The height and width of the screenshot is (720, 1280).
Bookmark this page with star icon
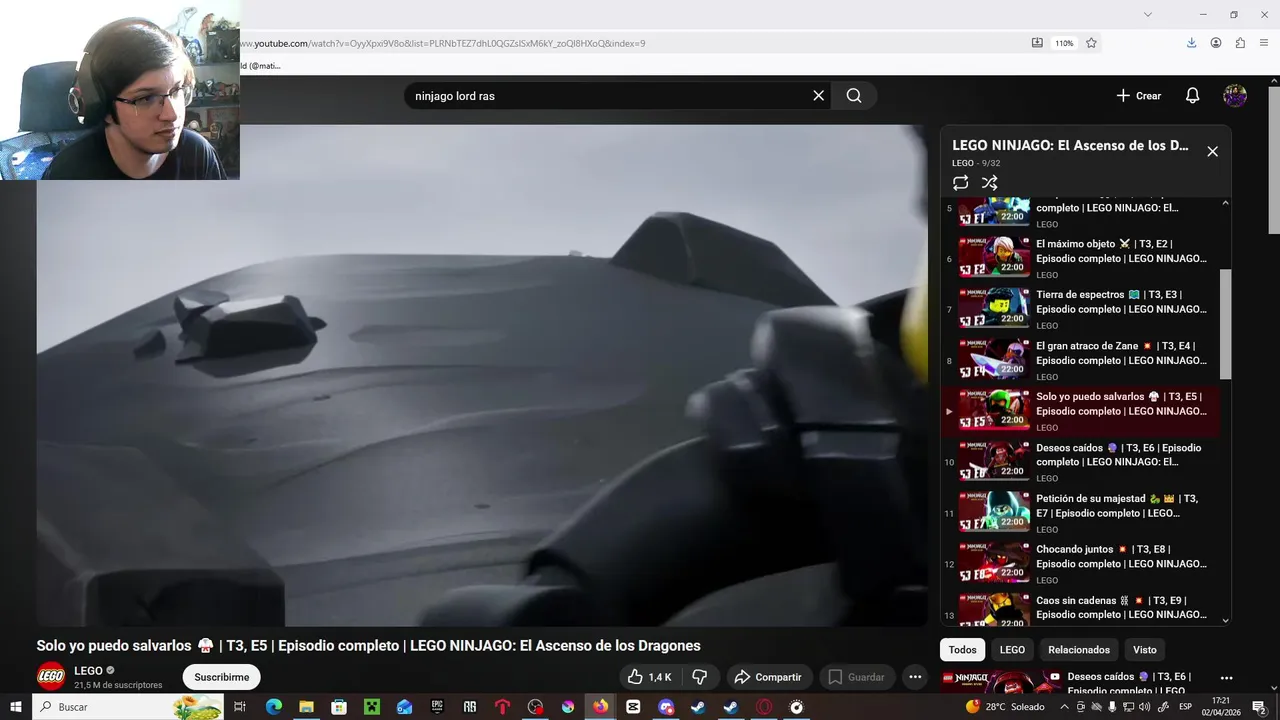(x=1091, y=43)
